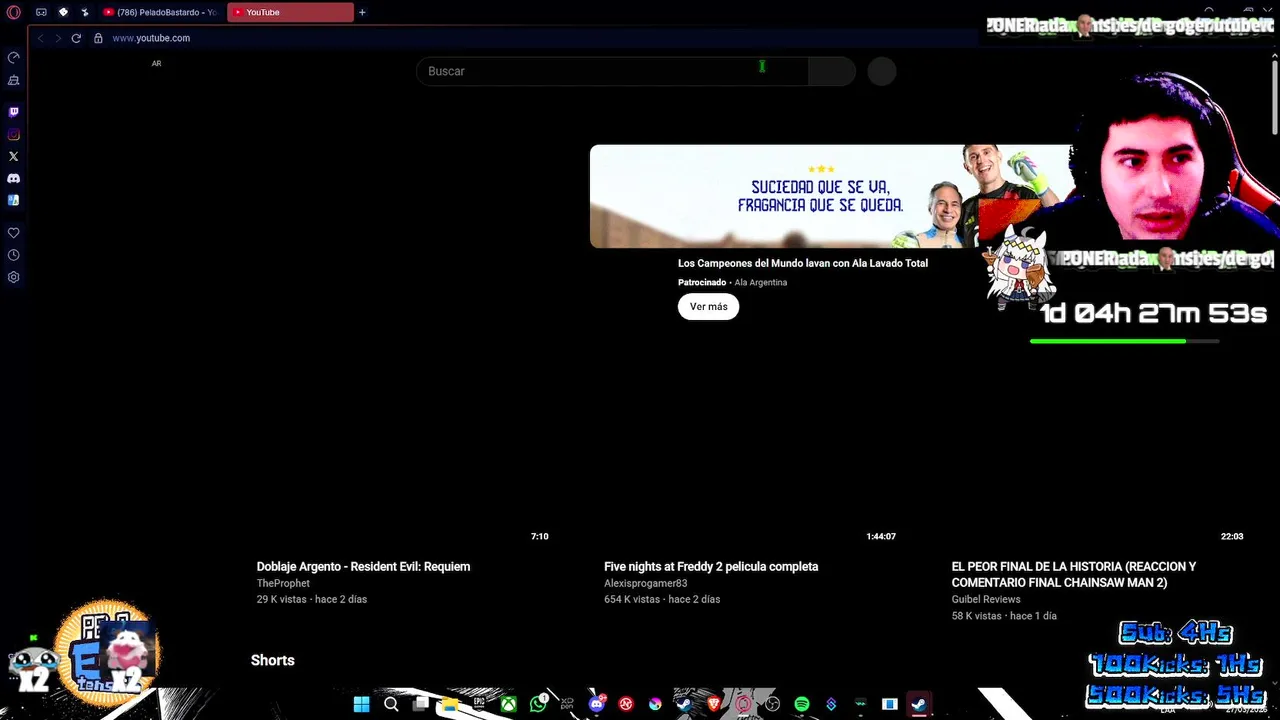Go back with the browser back arrow

coord(40,38)
